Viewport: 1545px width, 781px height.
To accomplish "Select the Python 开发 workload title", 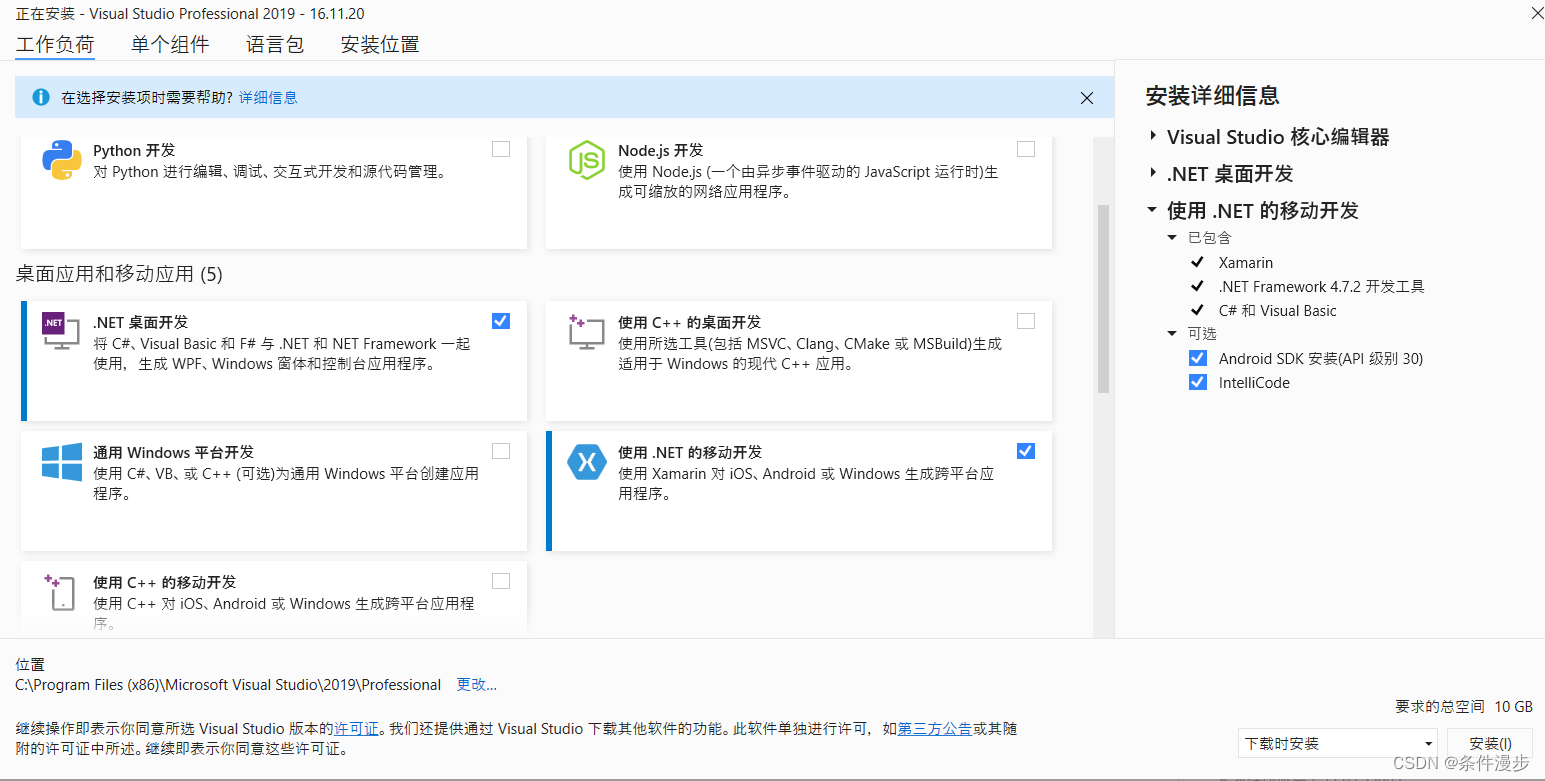I will pos(134,150).
